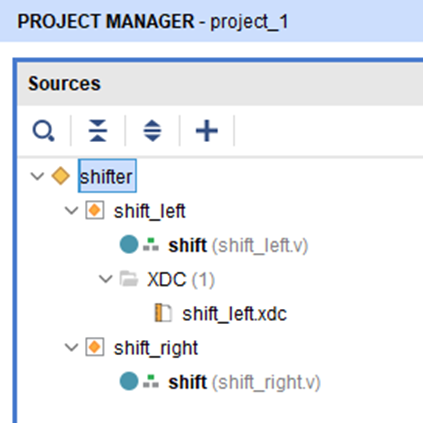Select the shift (shift_right.v) module entry
This screenshot has height=423, width=423.
pos(244,382)
